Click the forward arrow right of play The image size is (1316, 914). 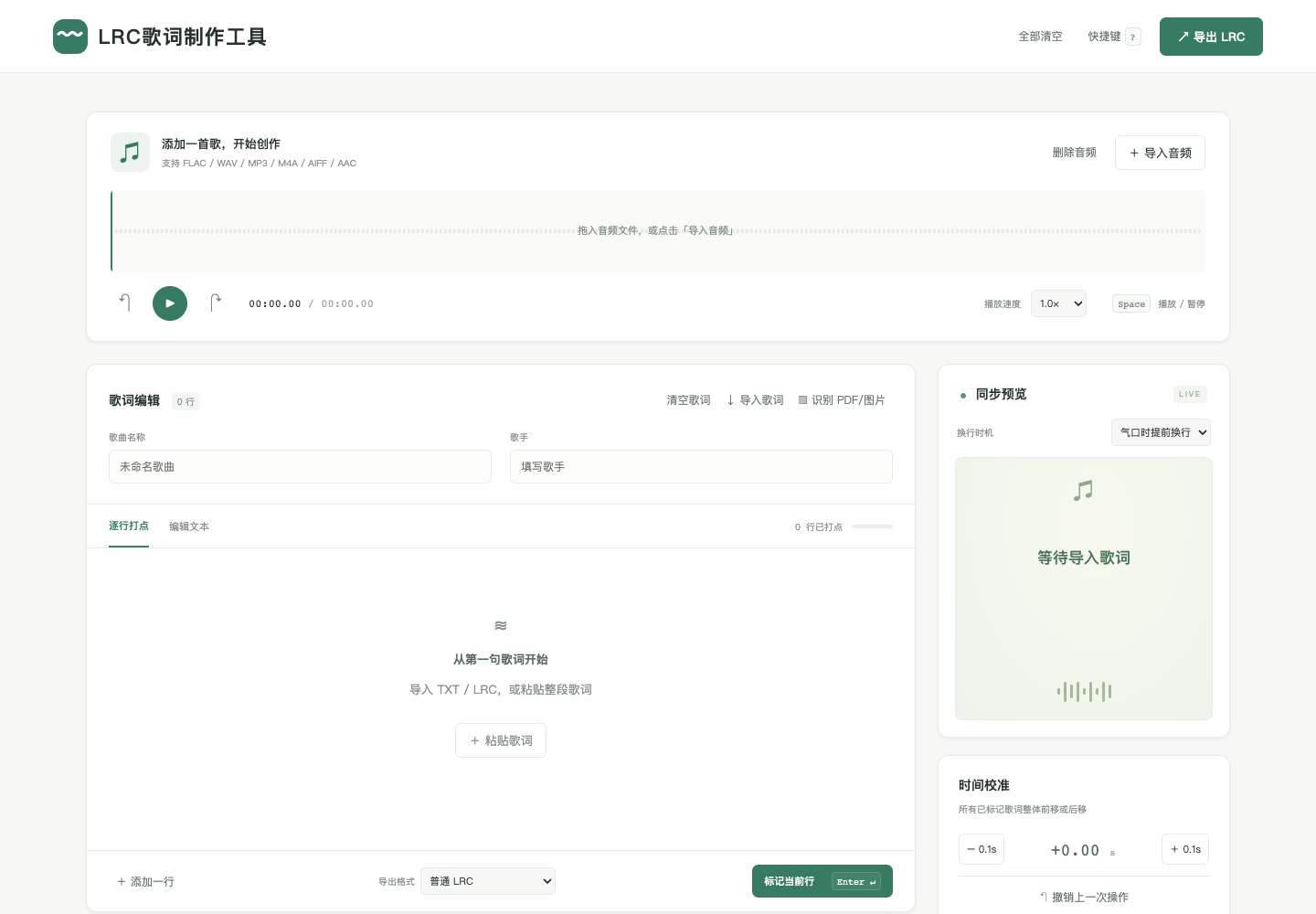pyautogui.click(x=215, y=303)
